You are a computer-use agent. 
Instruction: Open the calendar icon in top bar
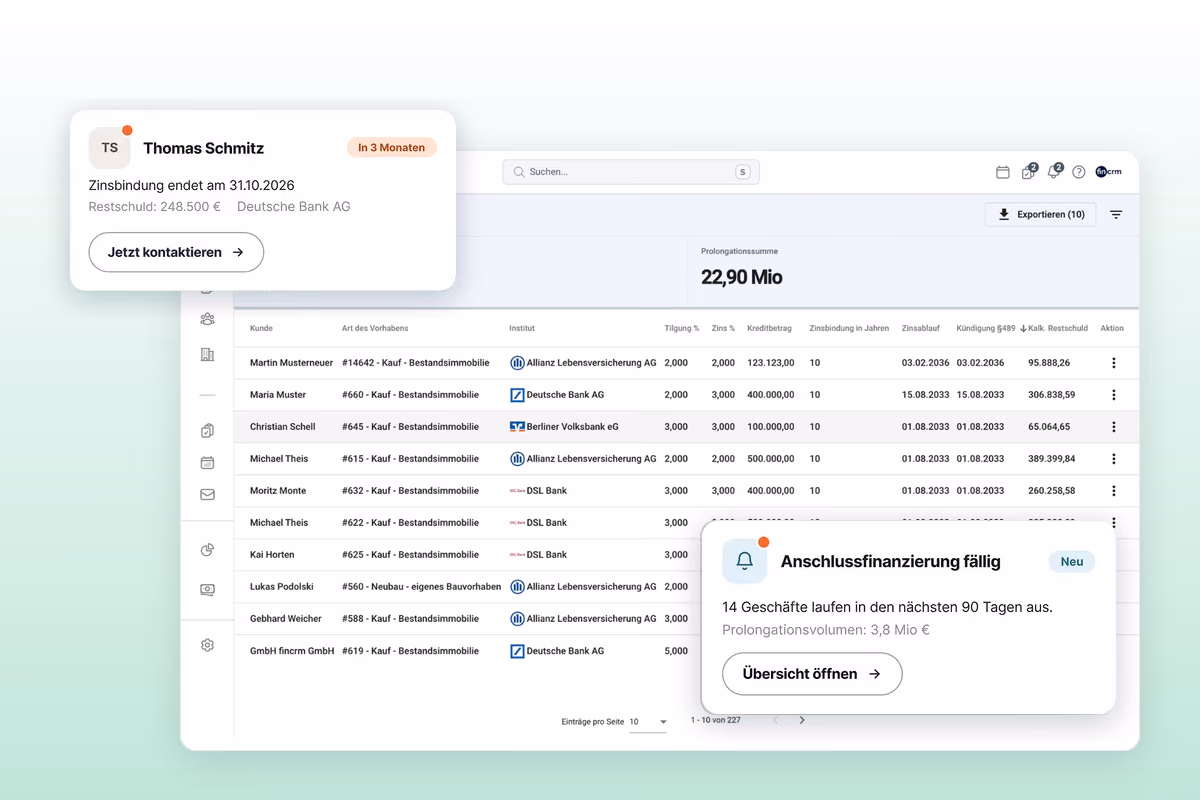(1003, 172)
